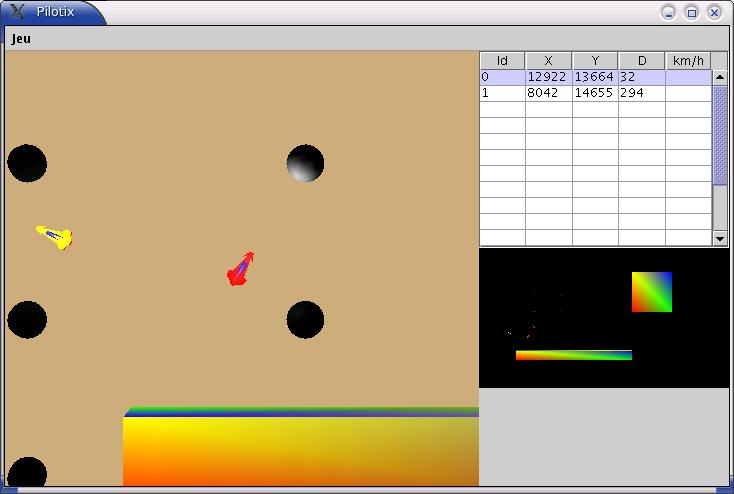
Task: Click the Id column header
Action: coord(502,61)
